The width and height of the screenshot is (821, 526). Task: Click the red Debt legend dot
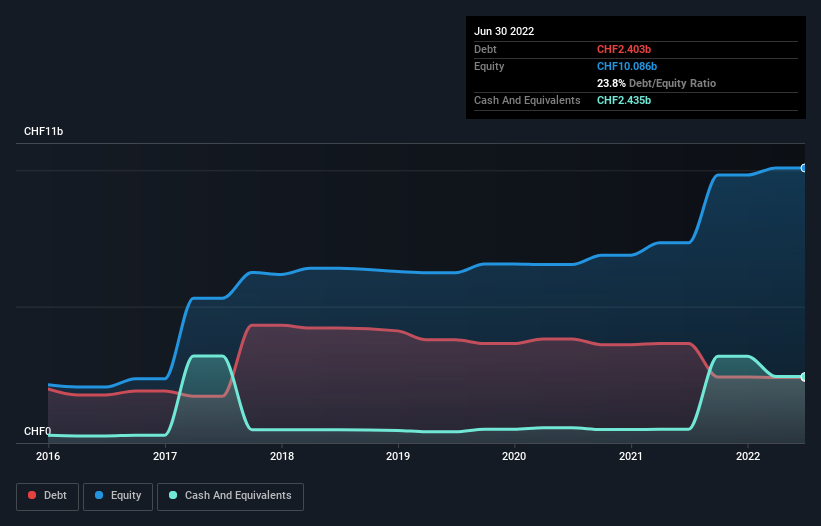(32, 495)
